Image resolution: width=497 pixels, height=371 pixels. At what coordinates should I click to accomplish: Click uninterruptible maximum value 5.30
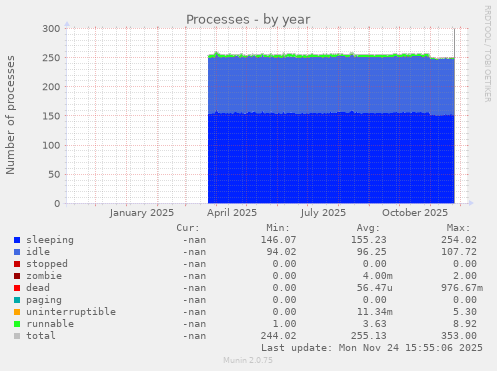[x=465, y=312]
